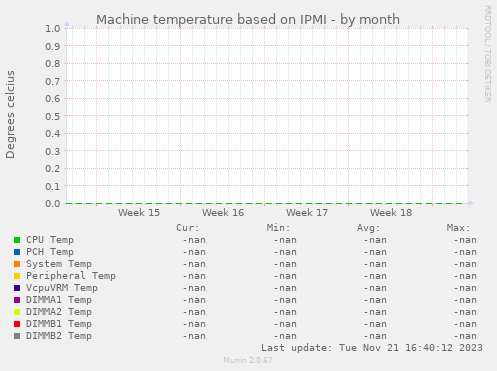The width and height of the screenshot is (497, 371).
Task: Click the green CPU Temp color swatch
Action: 17,240
